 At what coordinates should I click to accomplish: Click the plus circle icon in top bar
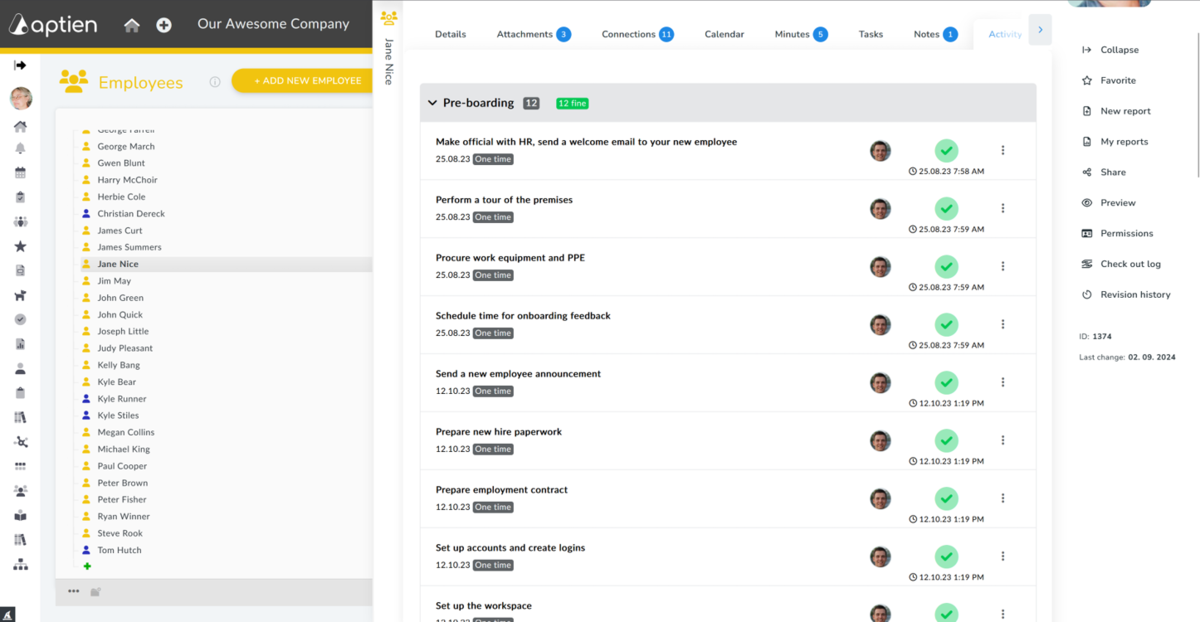(164, 25)
